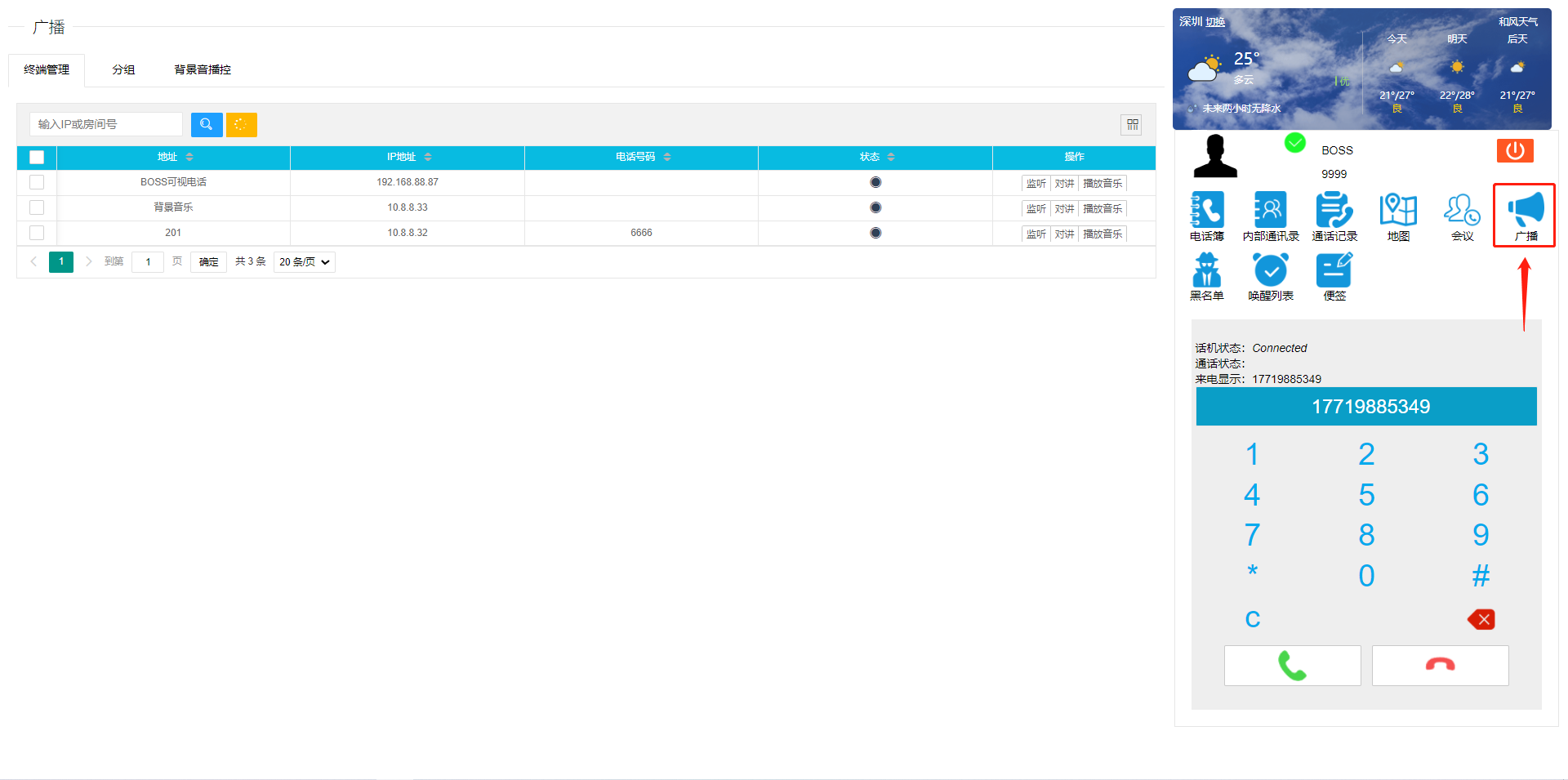The image size is (1568, 780).
Task: Toggle the select-all header checkbox
Action: (37, 157)
